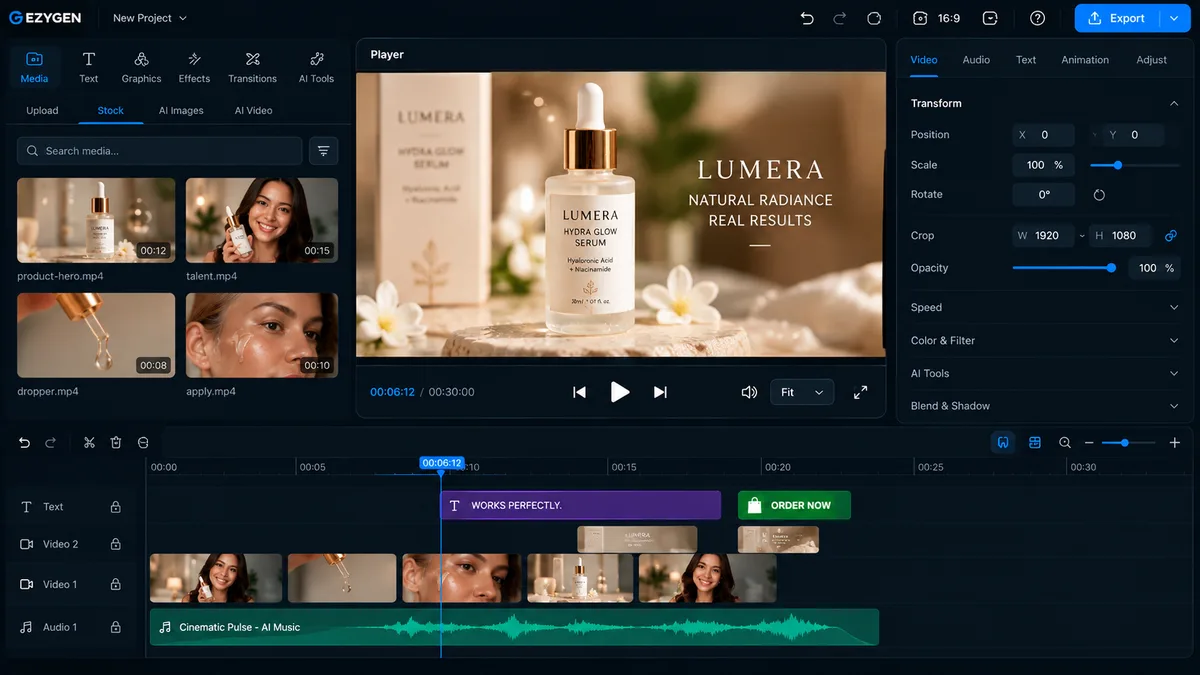Viewport: 1200px width, 675px height.
Task: Collapse the Transform section
Action: tap(1174, 103)
